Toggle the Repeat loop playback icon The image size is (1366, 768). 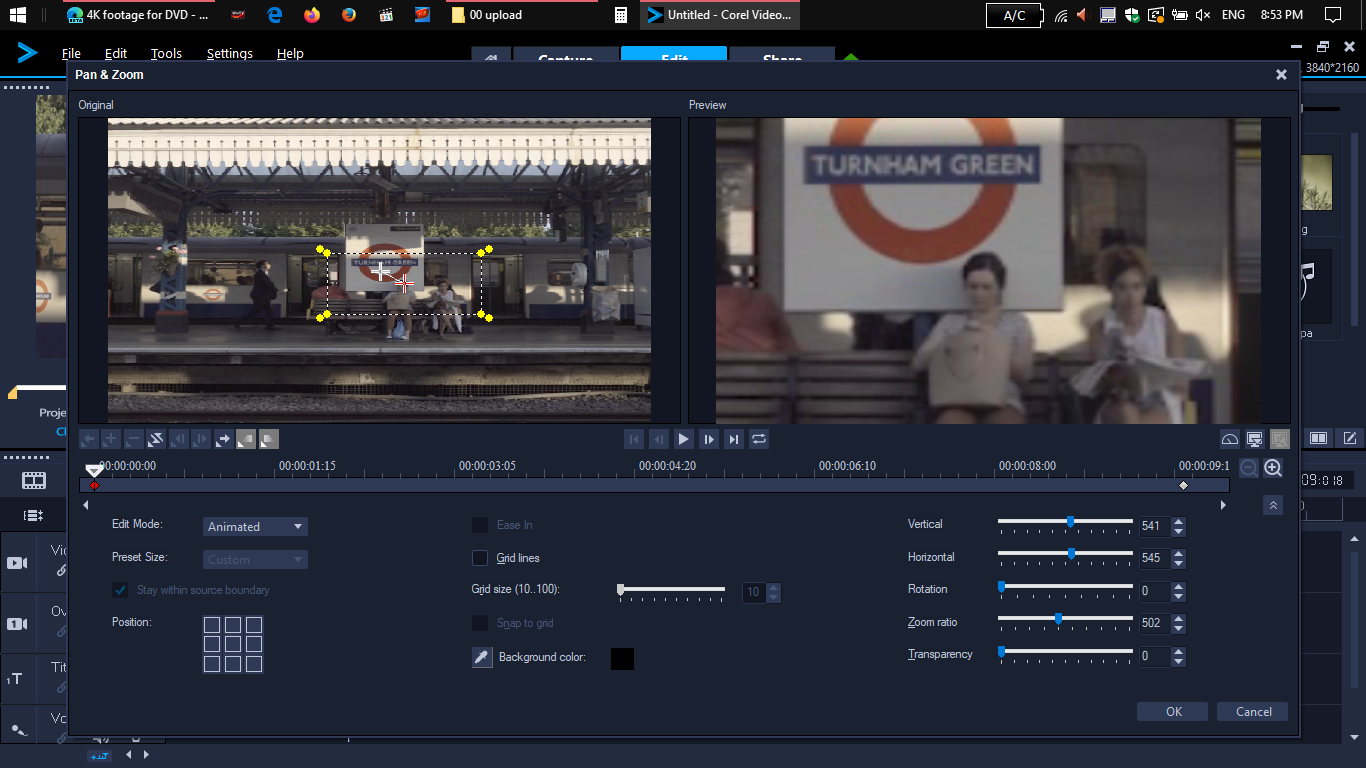(759, 439)
